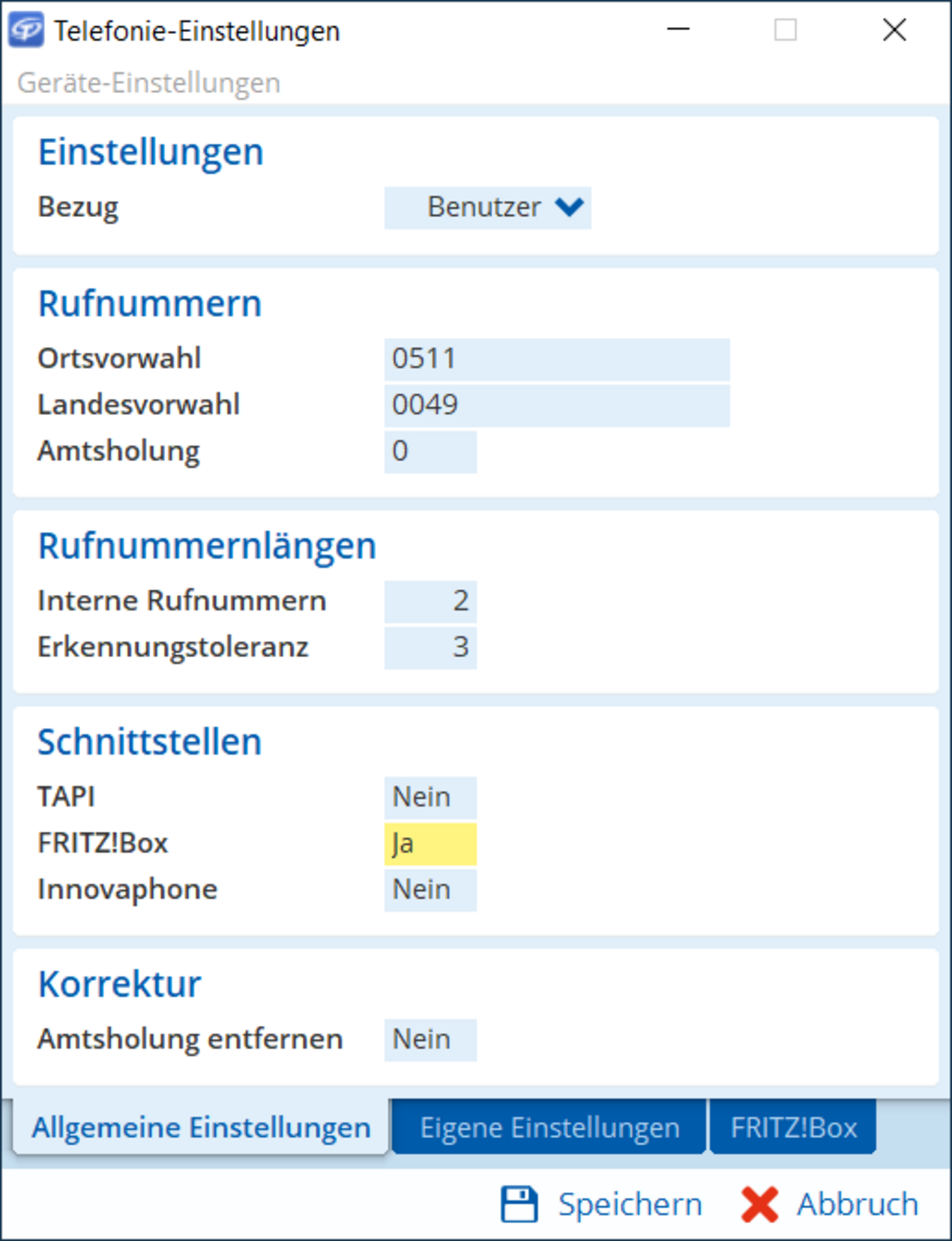Click the blue chevron next to Benutzer
Viewport: 952px width, 1241px height.
coord(569,207)
